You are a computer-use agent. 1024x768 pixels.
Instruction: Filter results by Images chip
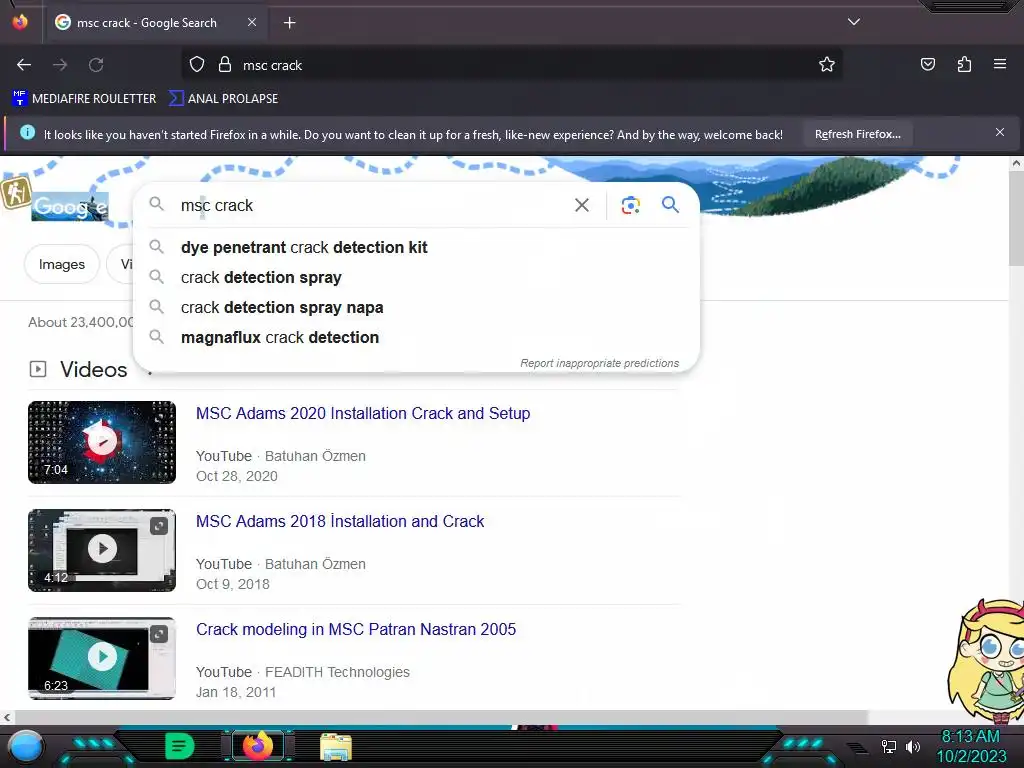[x=62, y=264]
